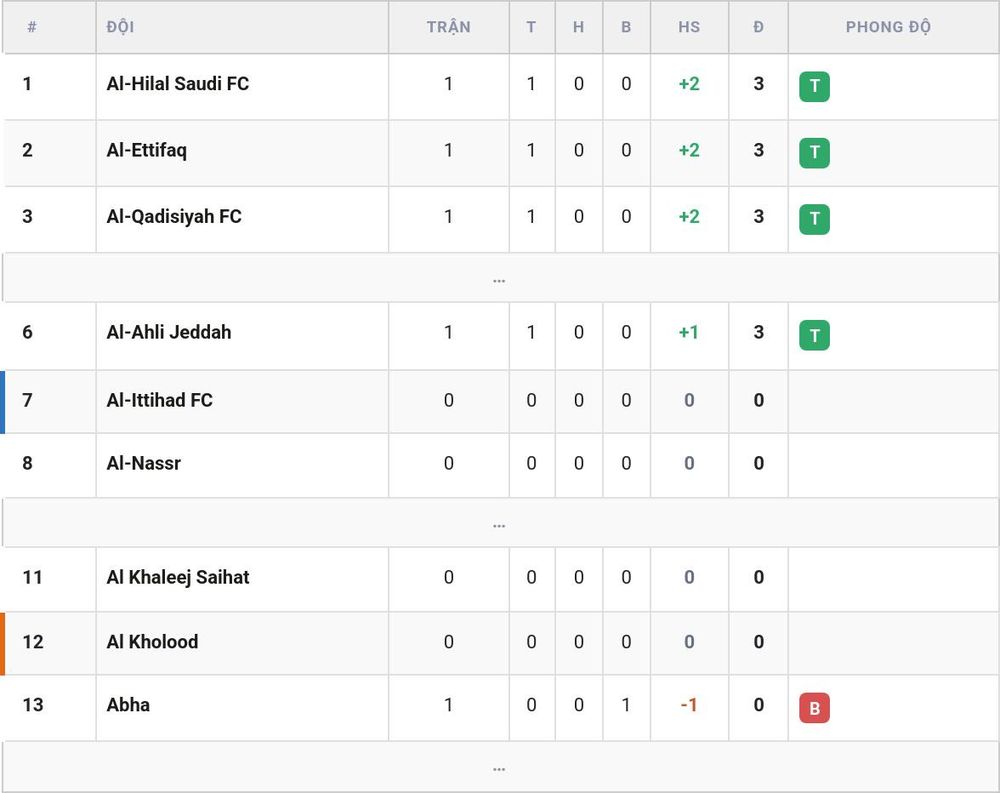Expand hidden rows below Al-Qadisiyah FC

pos(499,278)
